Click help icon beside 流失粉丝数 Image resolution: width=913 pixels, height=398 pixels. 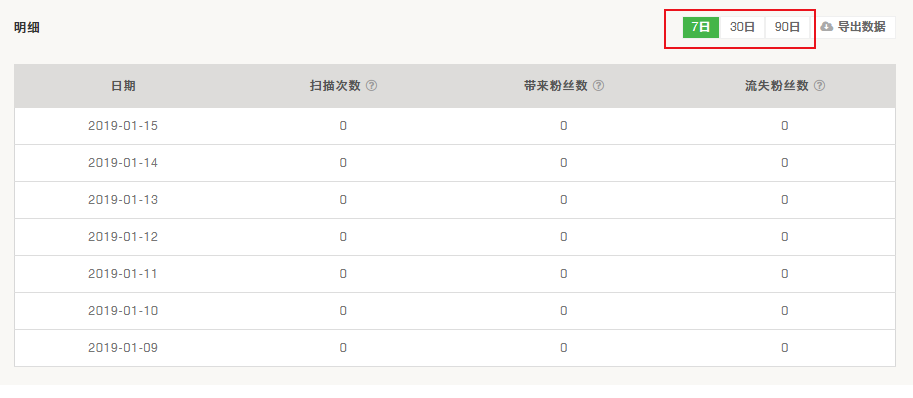pos(819,86)
